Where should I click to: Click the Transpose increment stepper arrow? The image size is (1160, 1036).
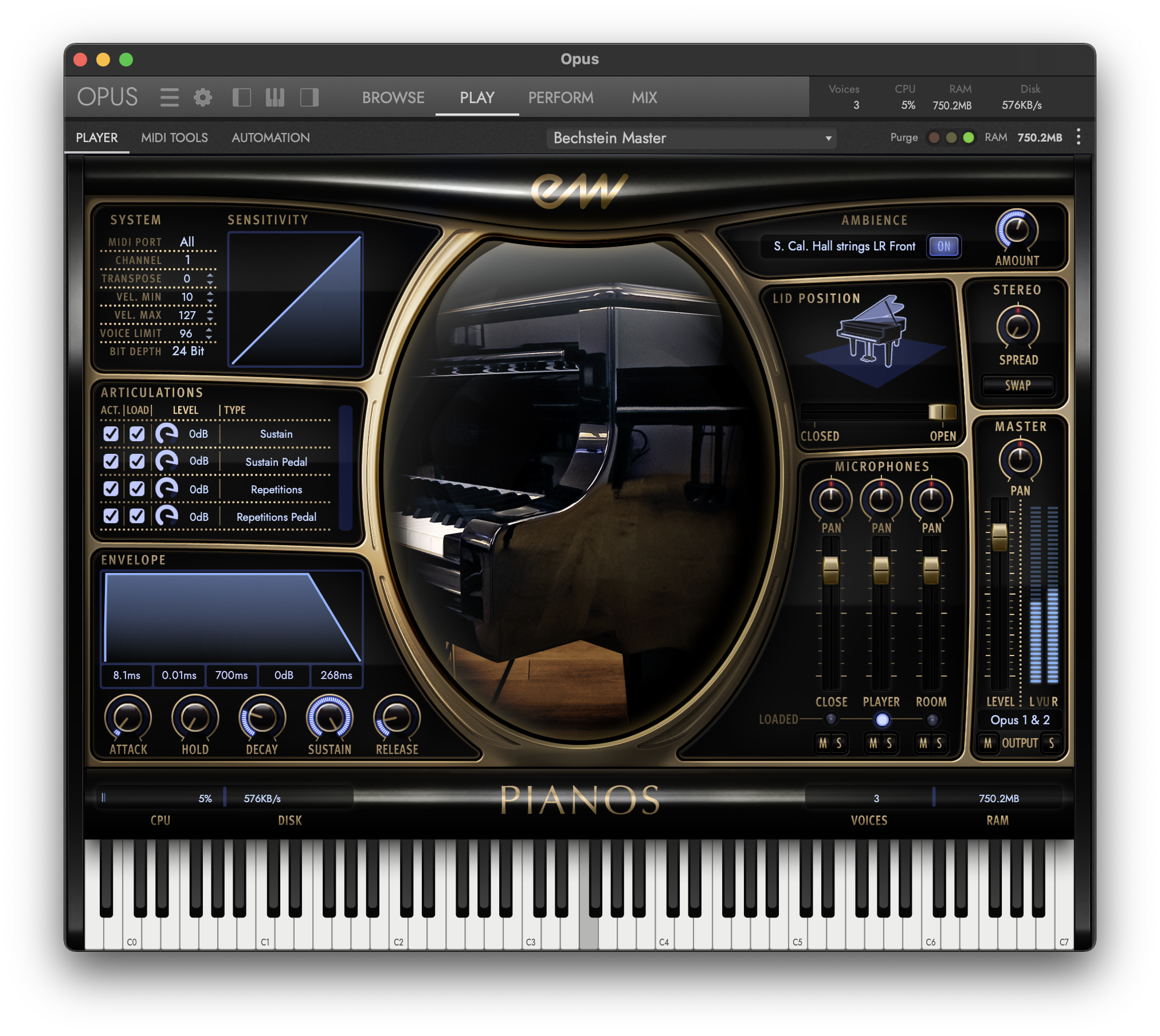click(211, 275)
